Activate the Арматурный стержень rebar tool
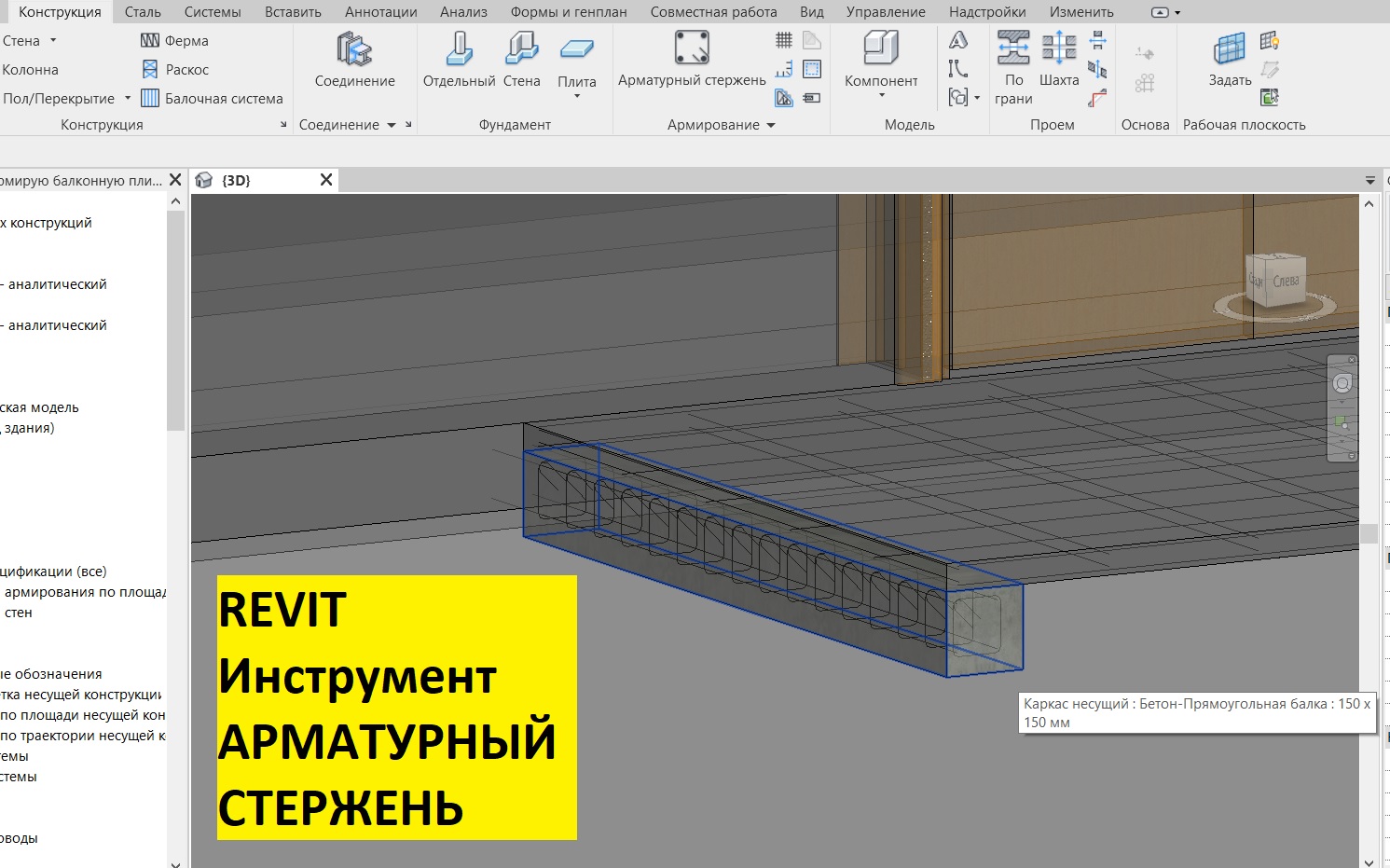The image size is (1390, 868). pyautogui.click(x=692, y=59)
